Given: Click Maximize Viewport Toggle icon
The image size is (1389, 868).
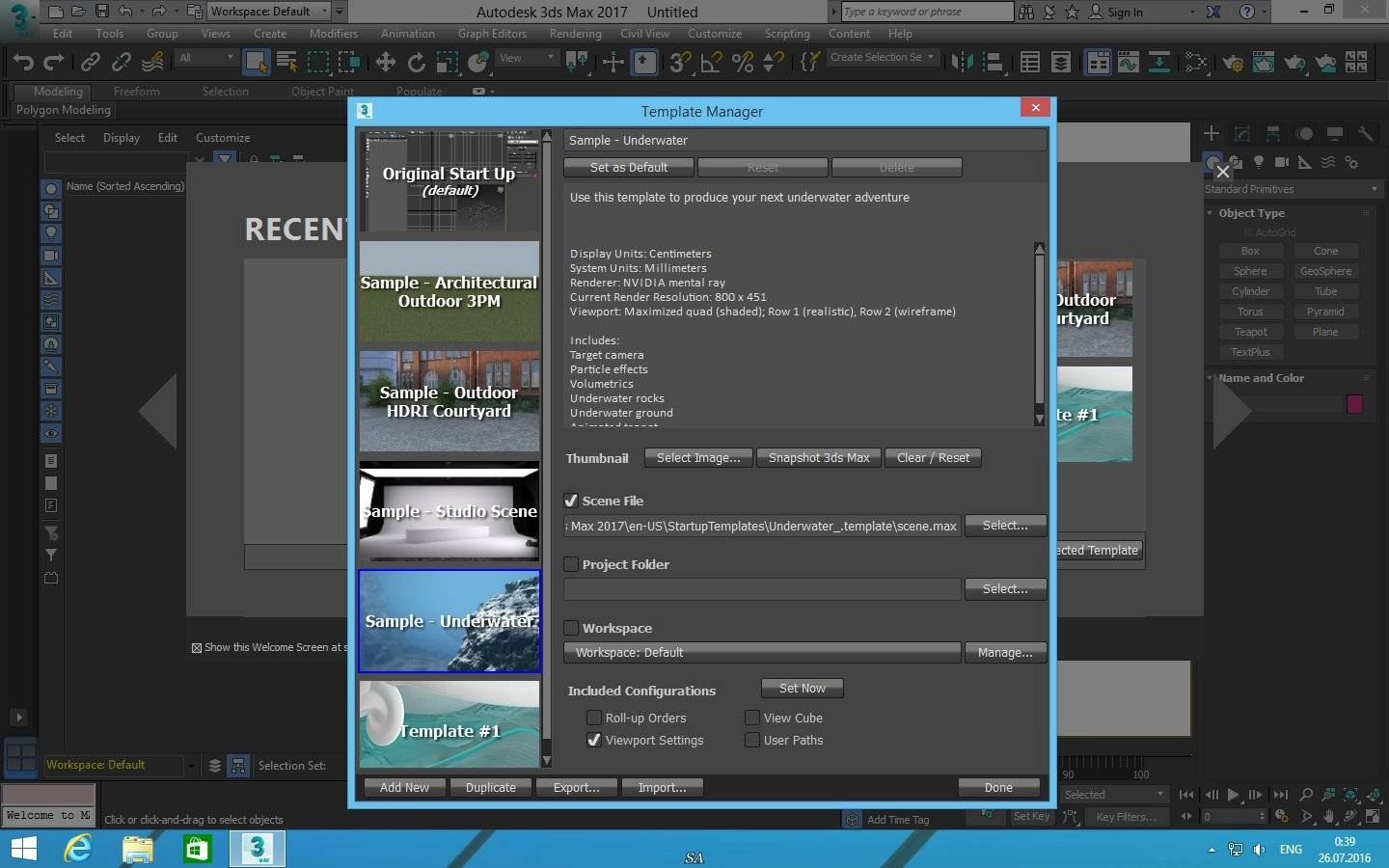Looking at the screenshot, I should (x=1374, y=816).
